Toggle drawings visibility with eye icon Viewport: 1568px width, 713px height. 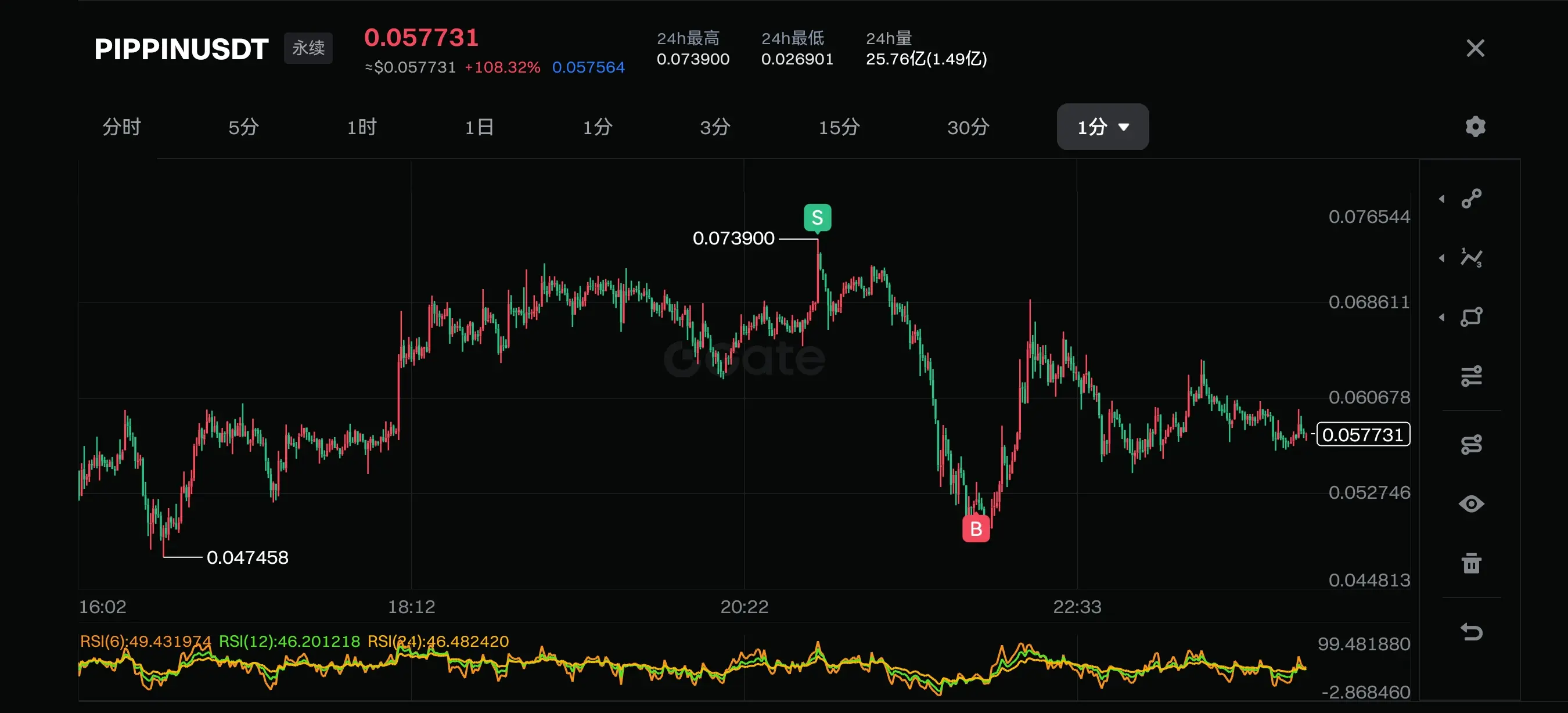pyautogui.click(x=1471, y=504)
